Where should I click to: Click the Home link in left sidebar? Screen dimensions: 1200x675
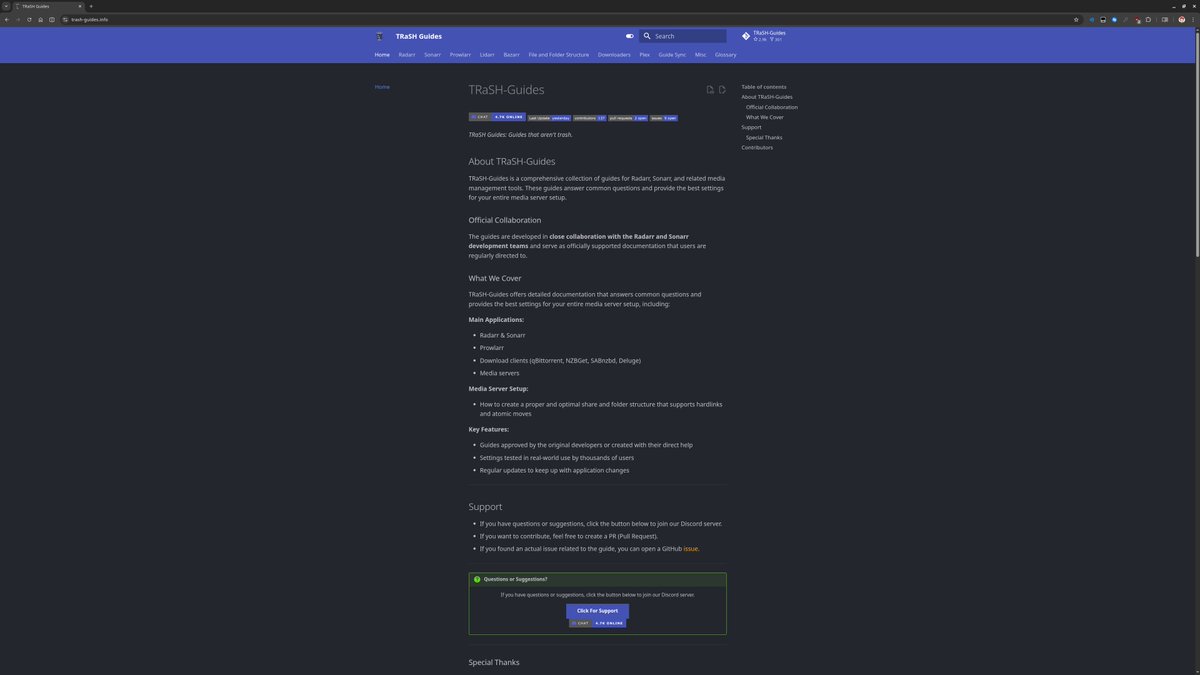pyautogui.click(x=382, y=87)
